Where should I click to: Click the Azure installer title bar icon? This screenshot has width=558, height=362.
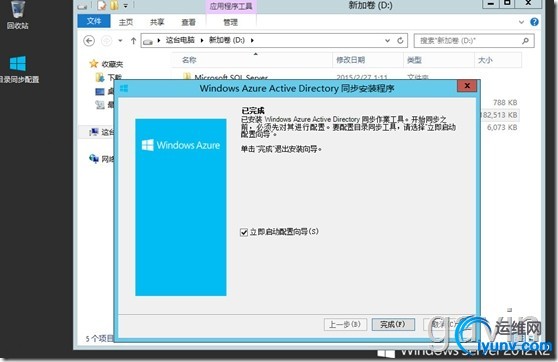pyautogui.click(x=124, y=88)
